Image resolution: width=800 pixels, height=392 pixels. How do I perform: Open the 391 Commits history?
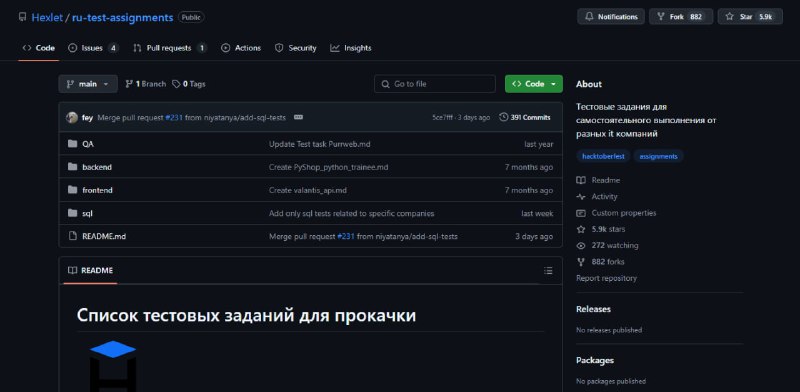(525, 117)
